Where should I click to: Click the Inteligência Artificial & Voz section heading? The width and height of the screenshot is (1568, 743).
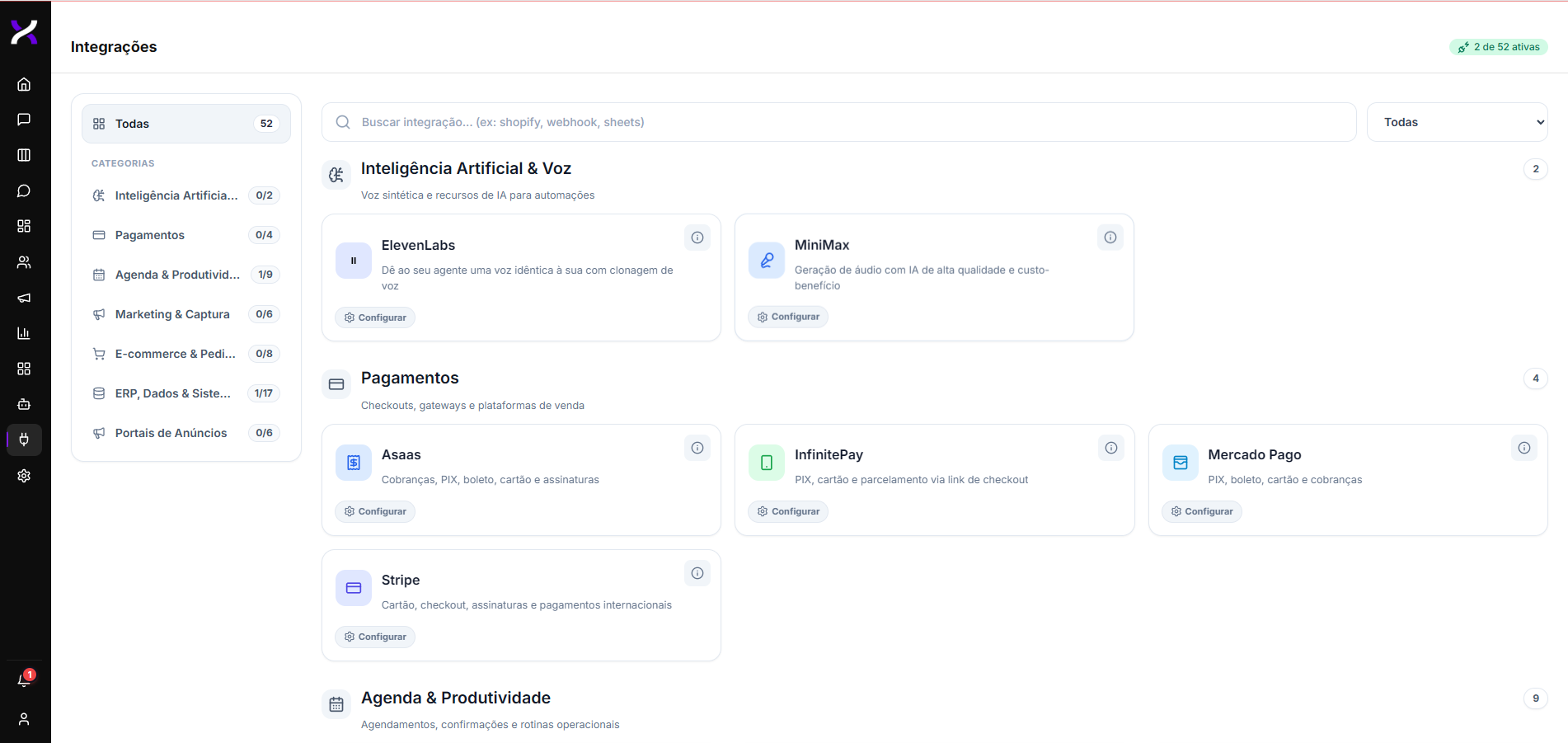(x=466, y=168)
